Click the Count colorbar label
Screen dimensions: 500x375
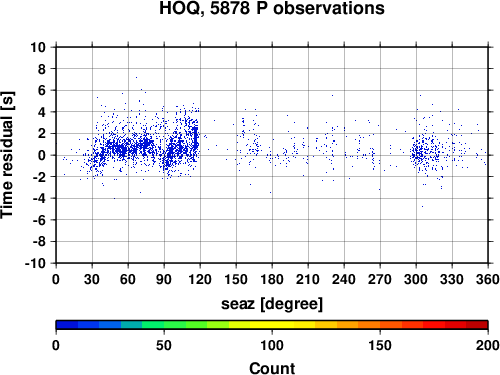[x=272, y=368]
